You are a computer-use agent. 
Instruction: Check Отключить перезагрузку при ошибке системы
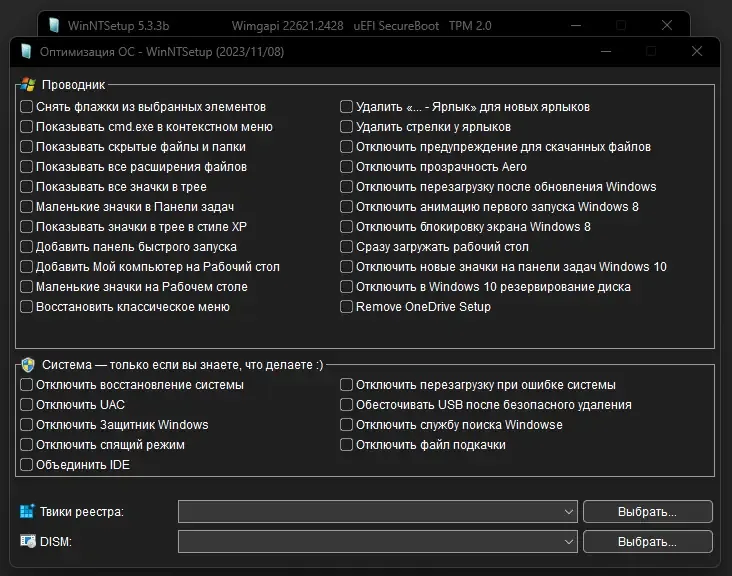pyautogui.click(x=346, y=385)
